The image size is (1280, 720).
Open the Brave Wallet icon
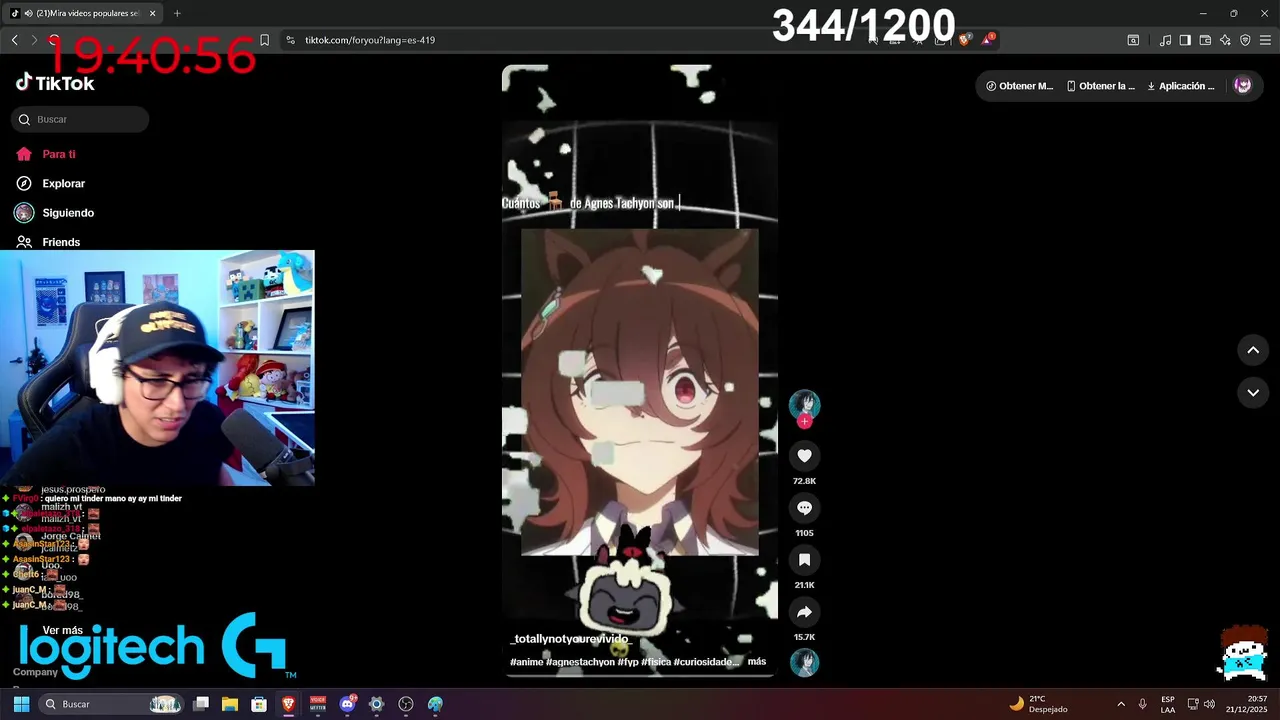pos(1205,40)
